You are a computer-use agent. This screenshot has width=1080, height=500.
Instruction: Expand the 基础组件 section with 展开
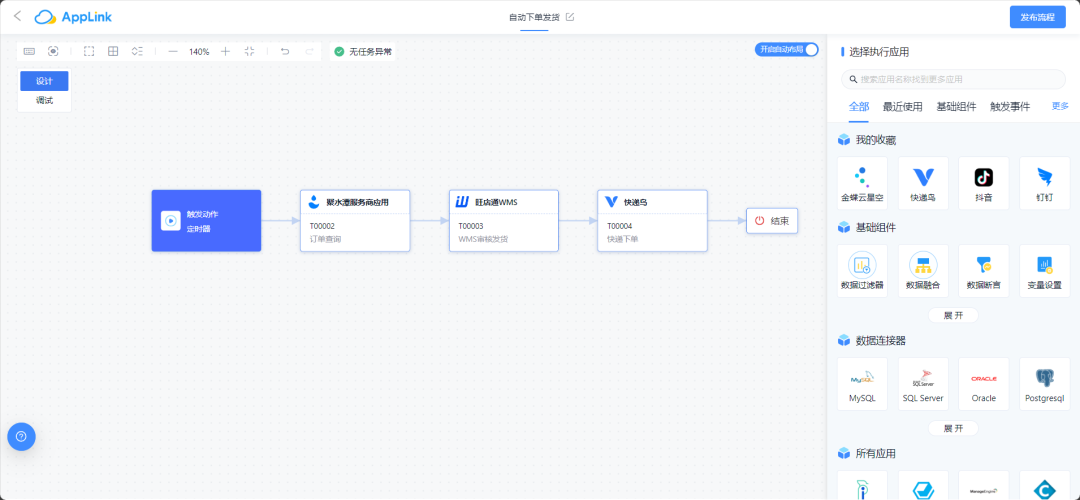(953, 315)
